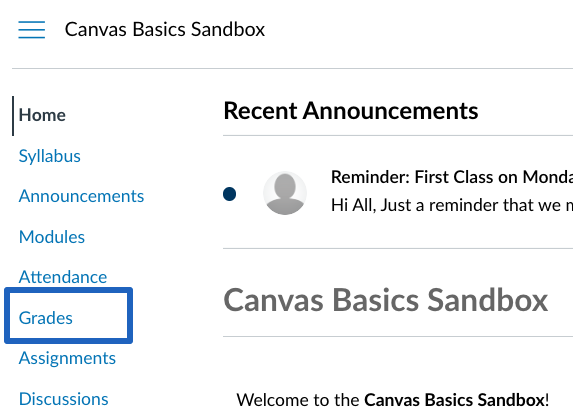Click the unread announcement blue dot indicator

coord(229,194)
